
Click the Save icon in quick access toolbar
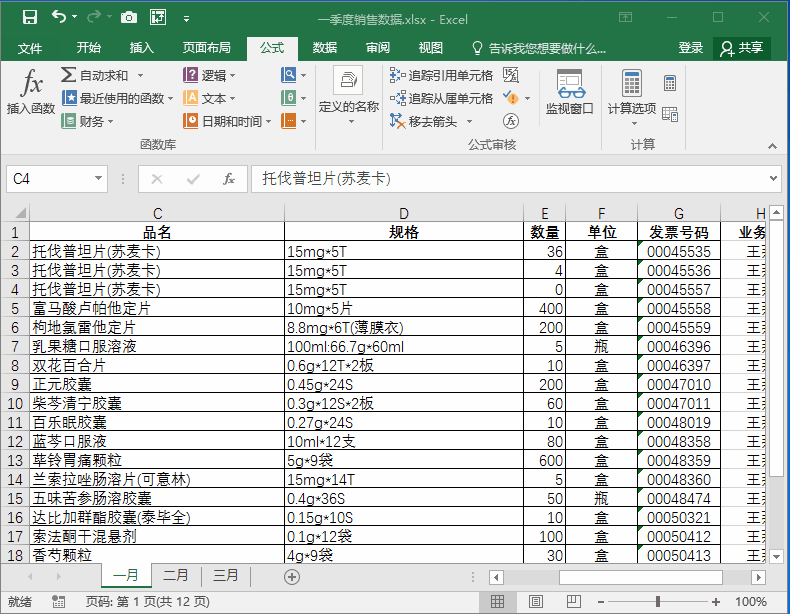[30, 18]
